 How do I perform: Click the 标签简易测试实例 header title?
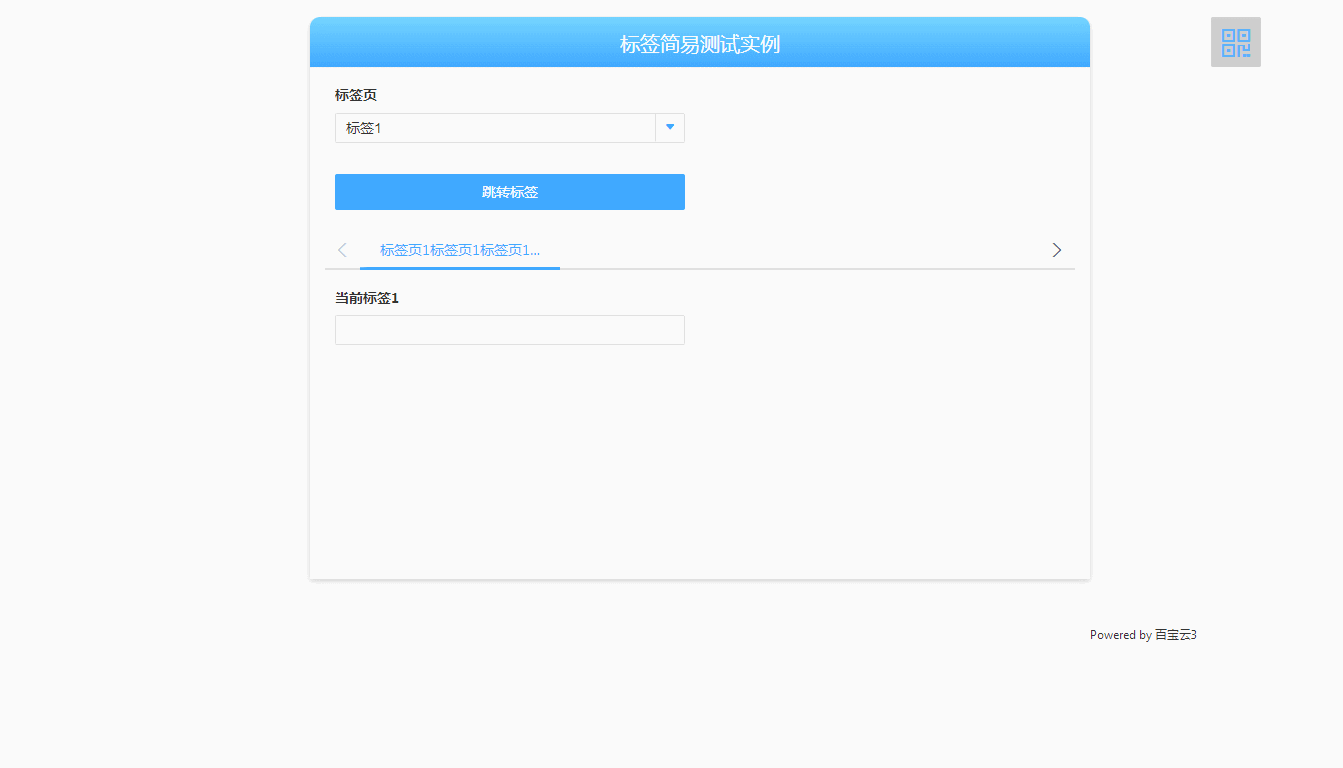(699, 44)
